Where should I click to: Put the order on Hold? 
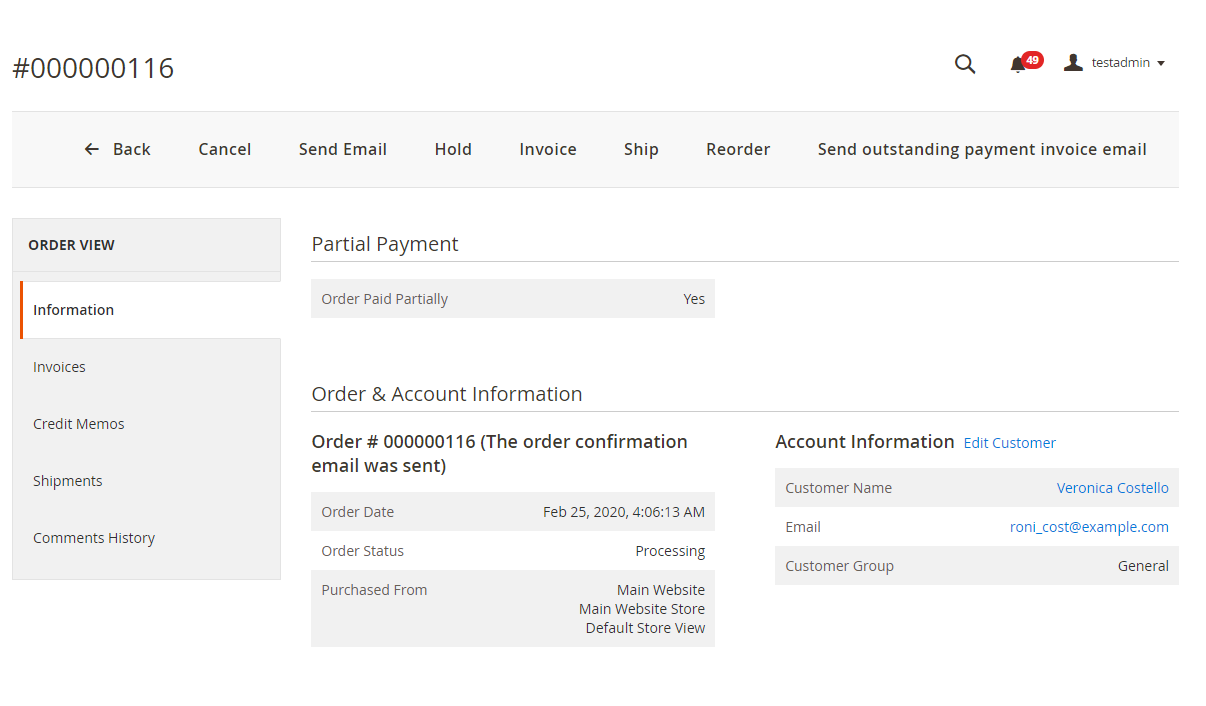453,149
